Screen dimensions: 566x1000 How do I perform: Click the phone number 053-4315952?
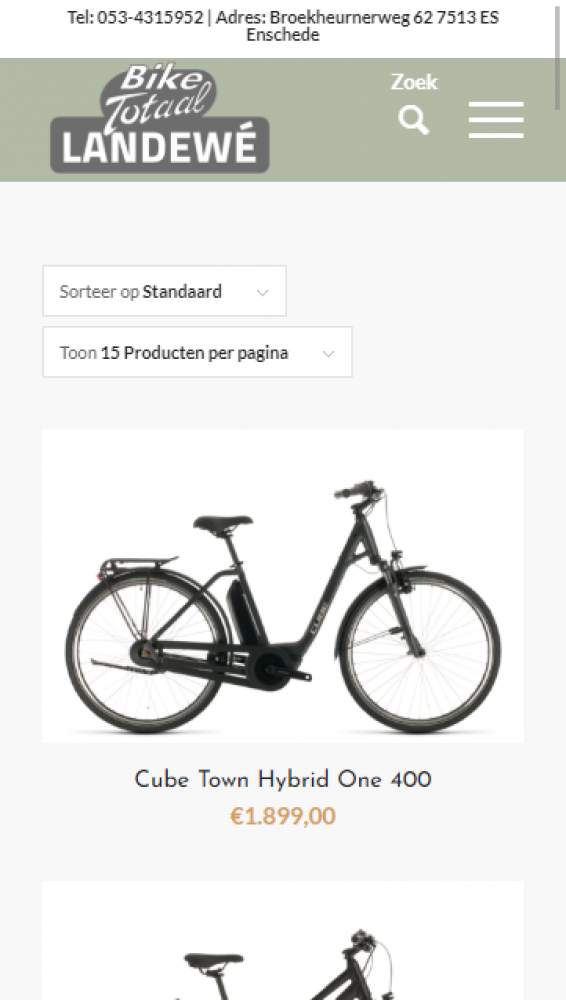tap(150, 17)
